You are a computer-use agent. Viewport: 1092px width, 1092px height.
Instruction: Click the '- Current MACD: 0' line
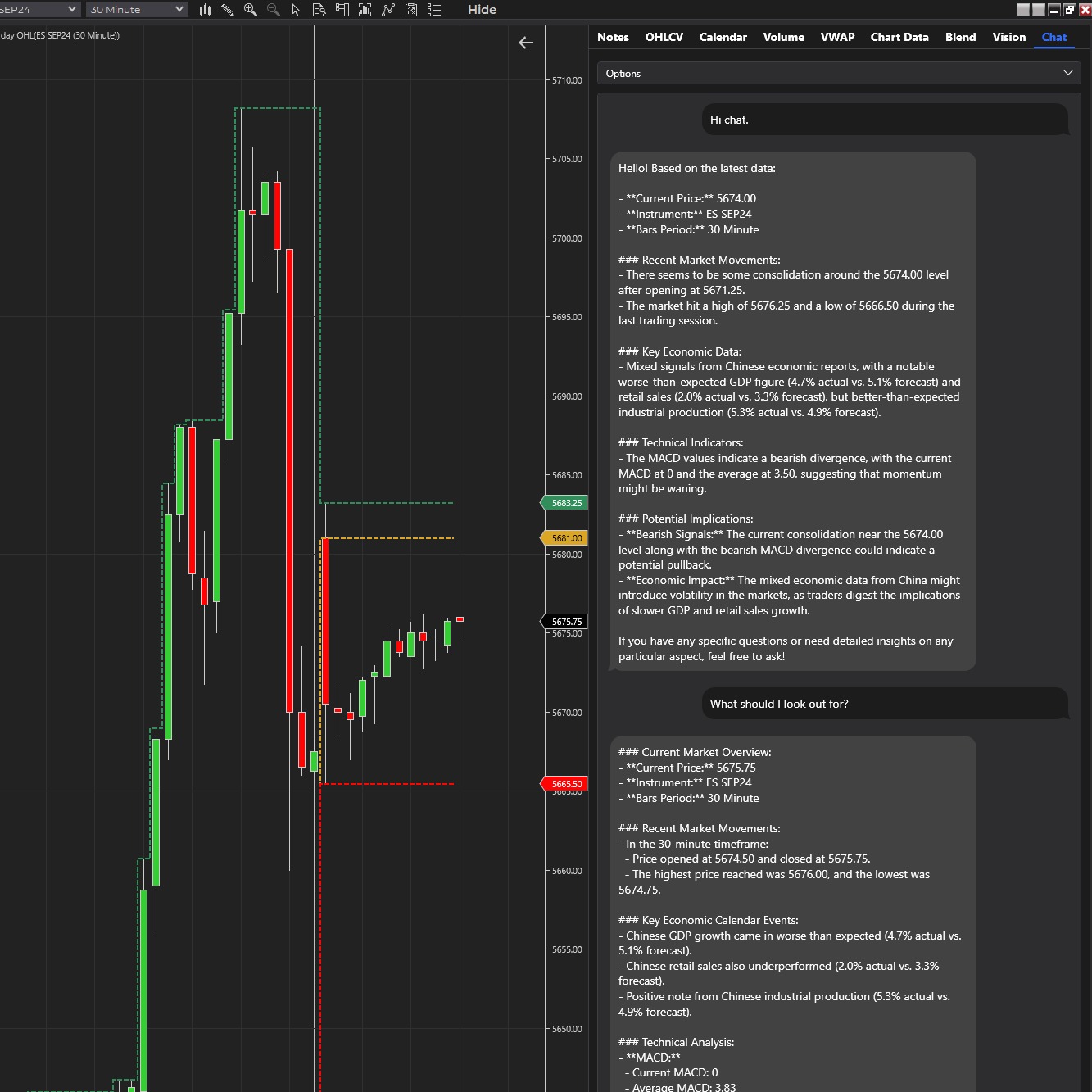click(x=672, y=1072)
